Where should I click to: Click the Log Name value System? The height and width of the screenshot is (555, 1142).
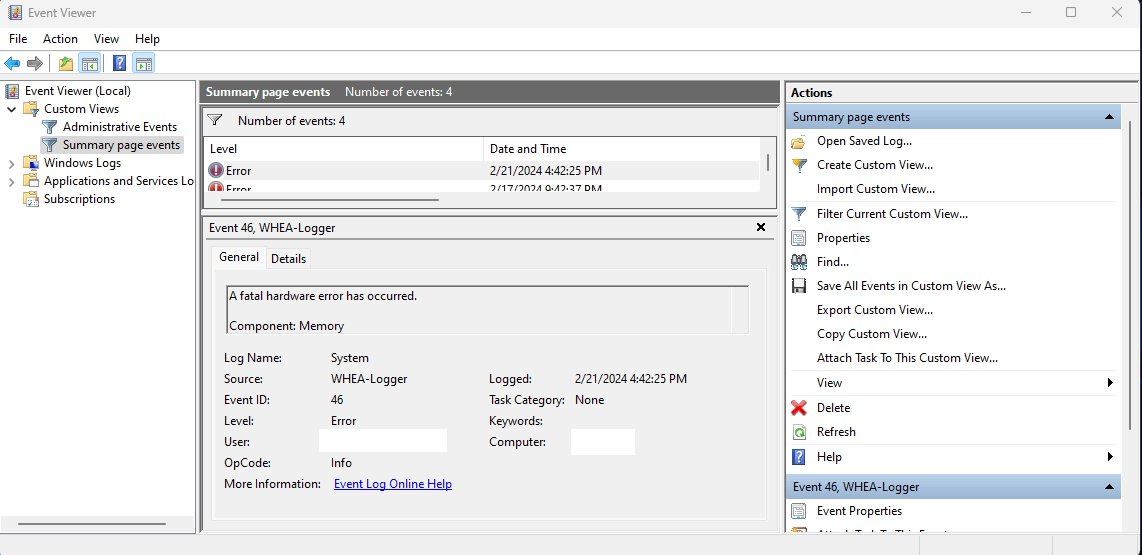[350, 358]
